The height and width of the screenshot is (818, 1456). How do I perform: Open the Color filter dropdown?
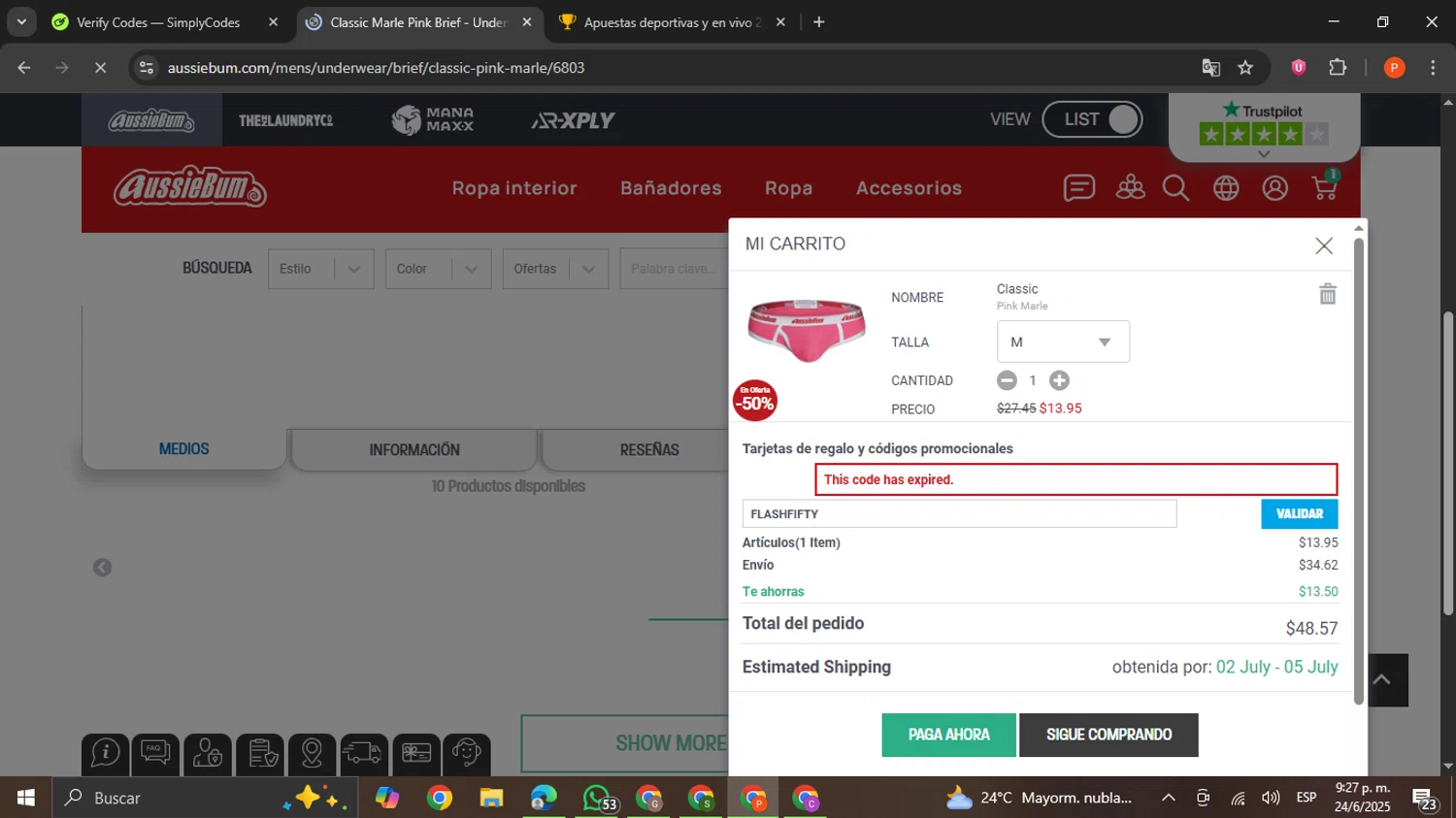(x=438, y=269)
